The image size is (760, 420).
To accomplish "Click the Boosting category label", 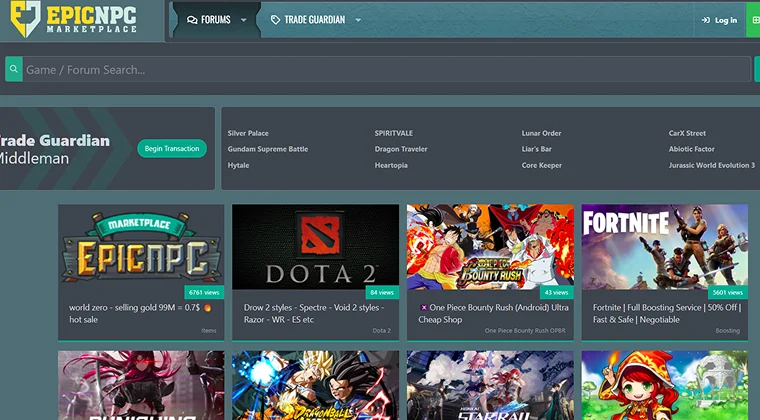I will pos(728,331).
